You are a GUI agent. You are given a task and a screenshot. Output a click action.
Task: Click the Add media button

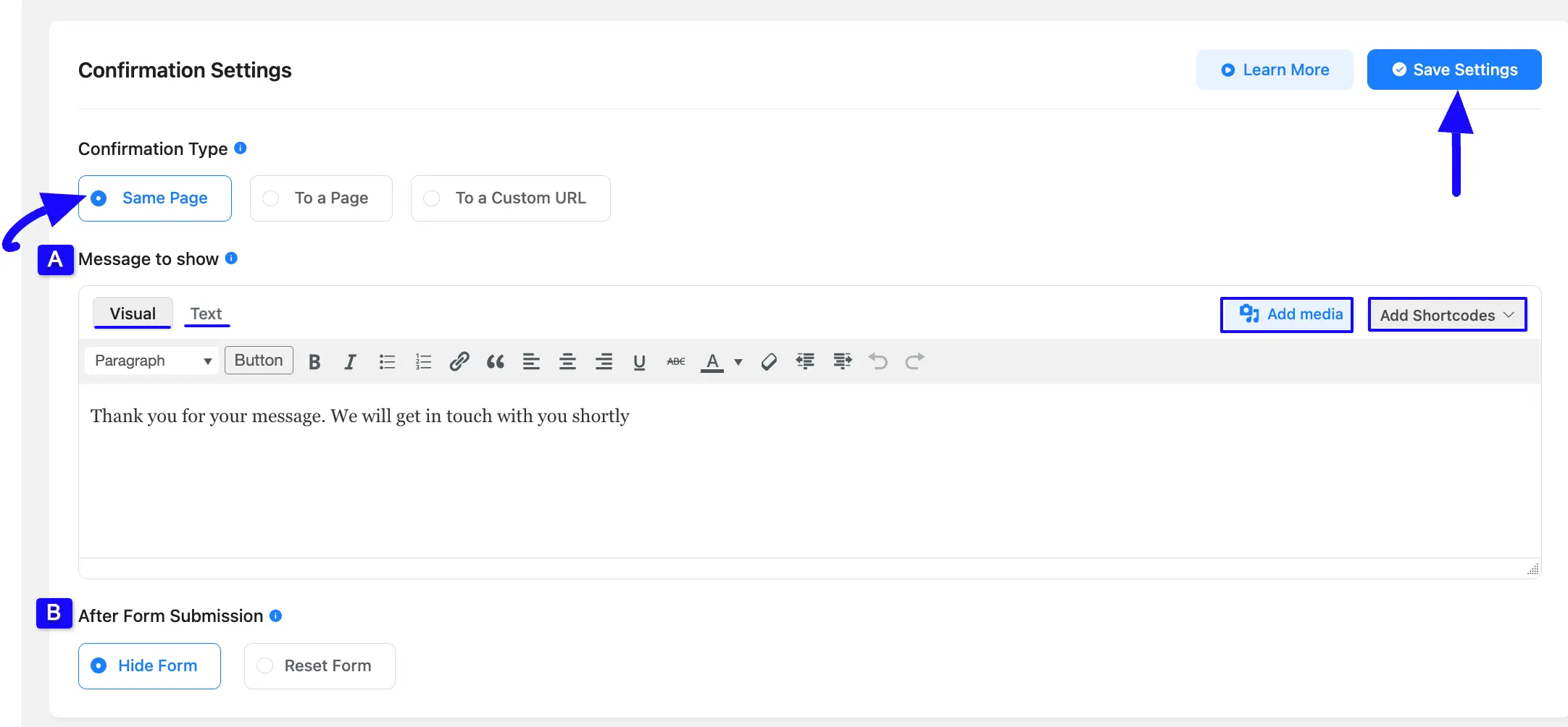1287,315
